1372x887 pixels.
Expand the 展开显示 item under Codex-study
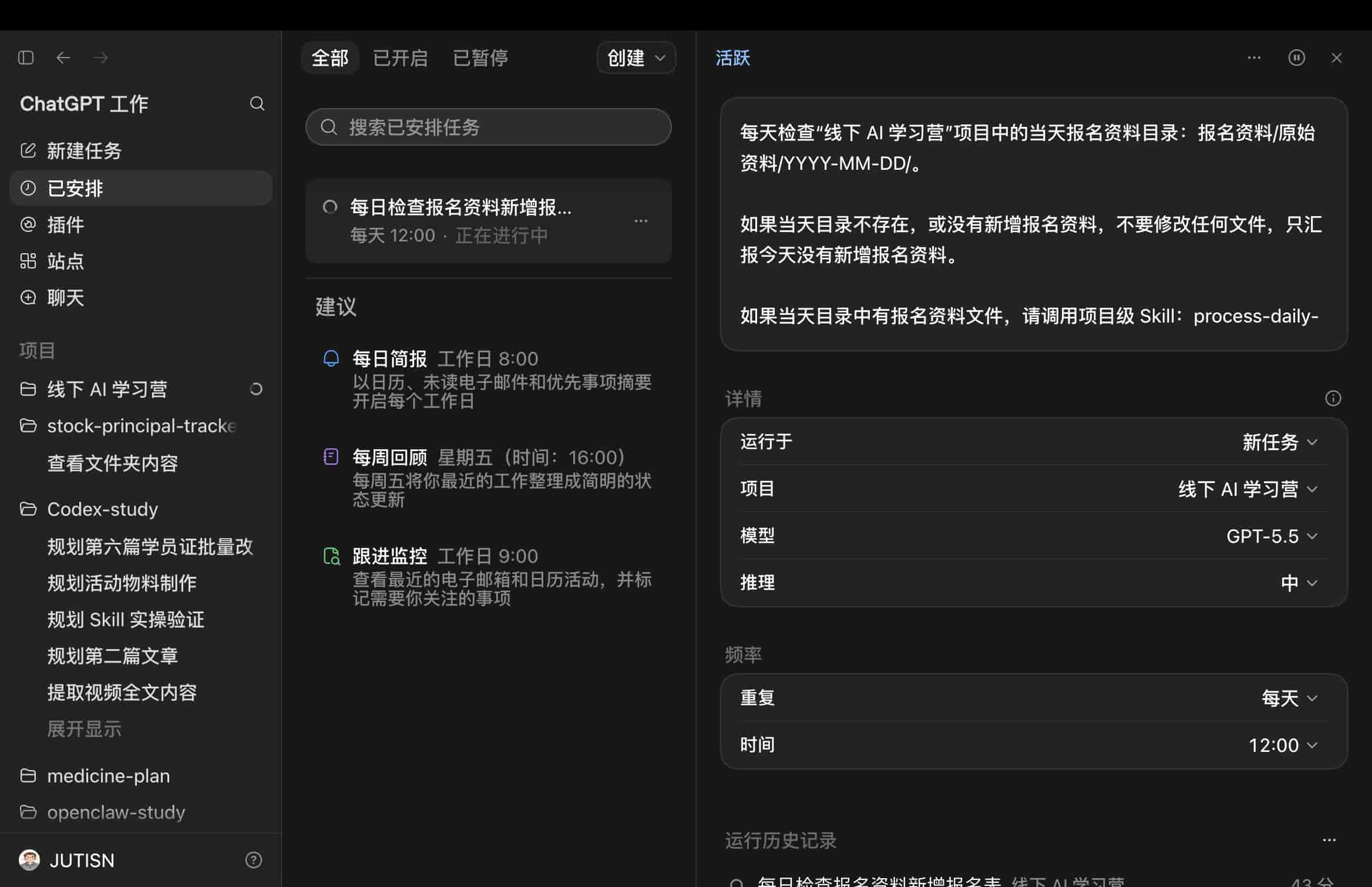tap(84, 729)
